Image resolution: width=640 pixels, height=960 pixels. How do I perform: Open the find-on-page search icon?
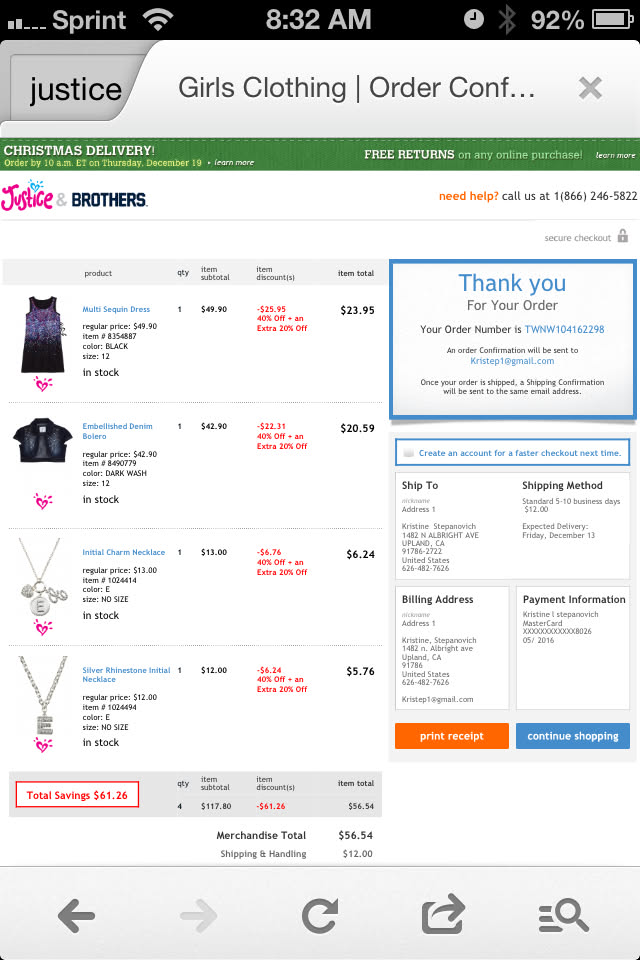coord(563,915)
